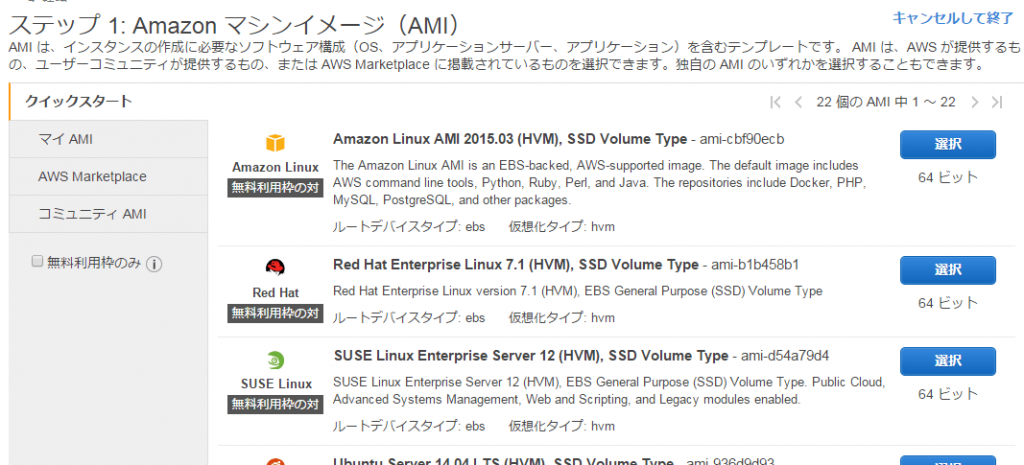Go to next page of AMIs
1024x465 pixels.
click(975, 102)
